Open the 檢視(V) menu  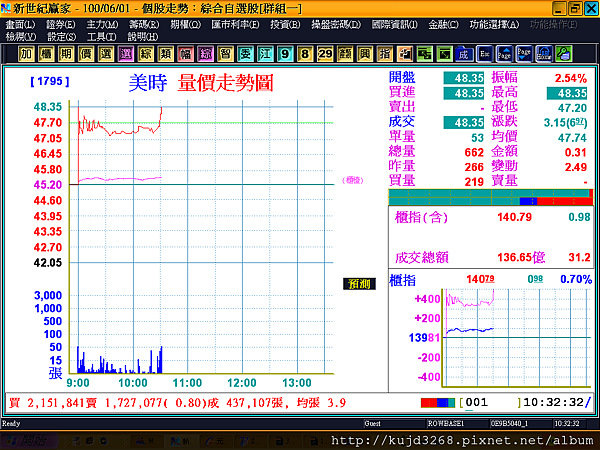pos(21,37)
